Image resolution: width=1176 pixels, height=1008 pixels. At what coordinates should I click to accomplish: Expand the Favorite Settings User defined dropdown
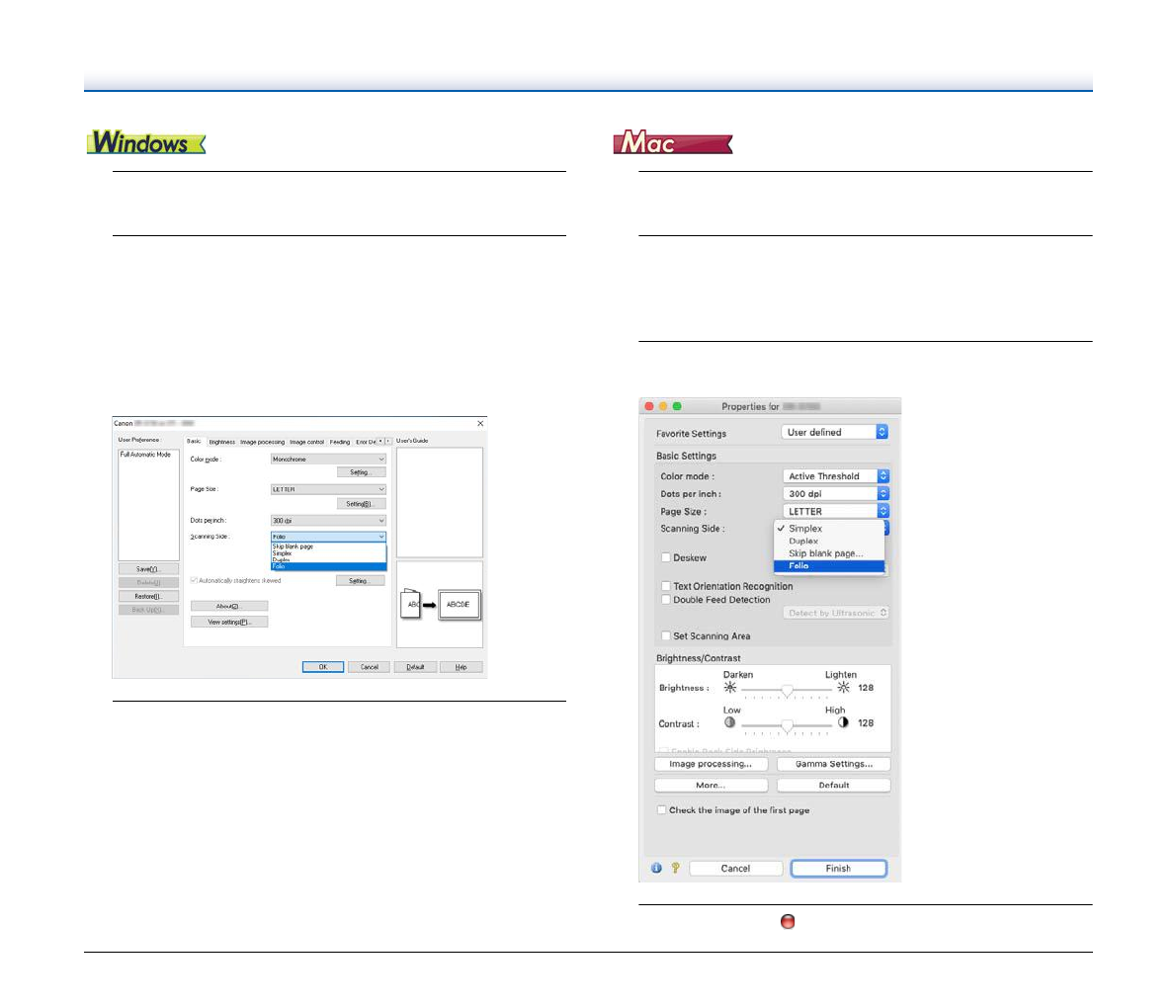[835, 433]
